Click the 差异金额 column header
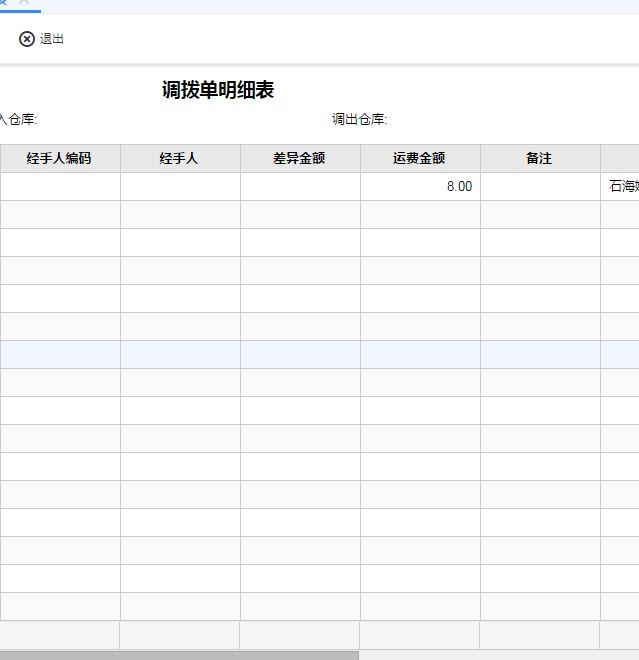The image size is (639, 660). (300, 159)
